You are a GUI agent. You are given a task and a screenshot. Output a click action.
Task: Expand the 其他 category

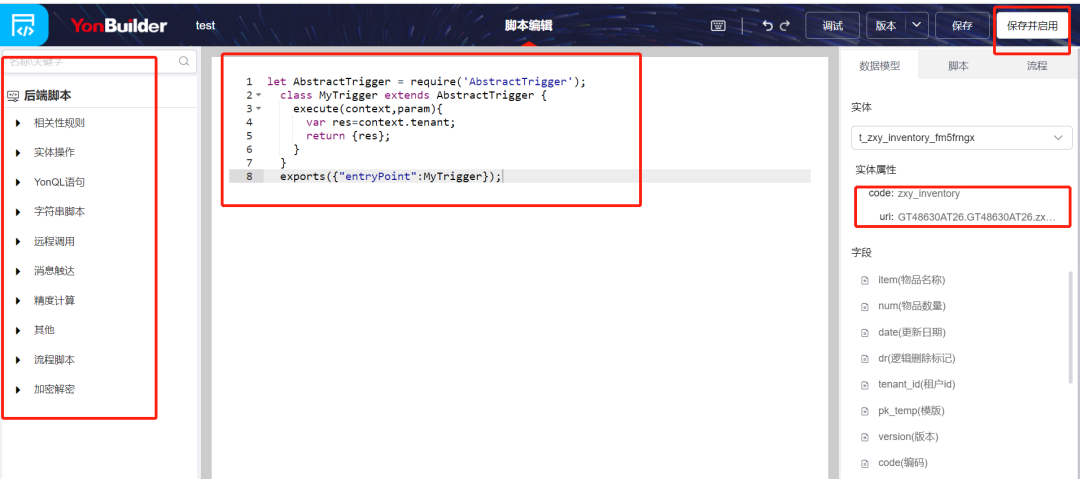pos(19,331)
